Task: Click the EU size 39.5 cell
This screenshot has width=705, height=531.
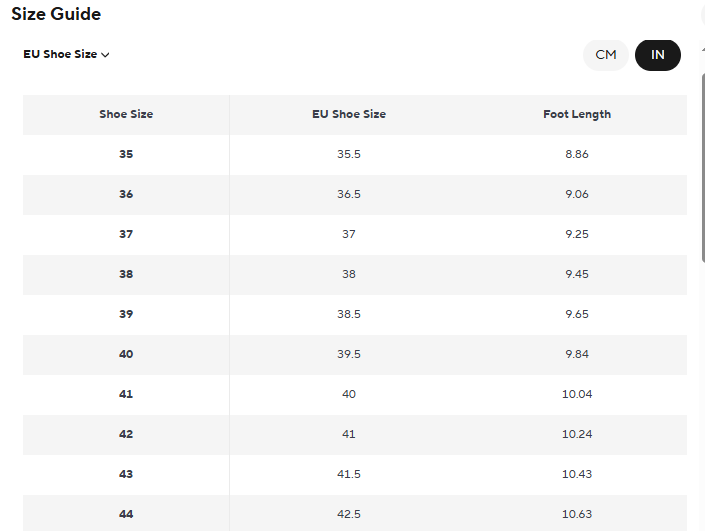Action: tap(349, 354)
